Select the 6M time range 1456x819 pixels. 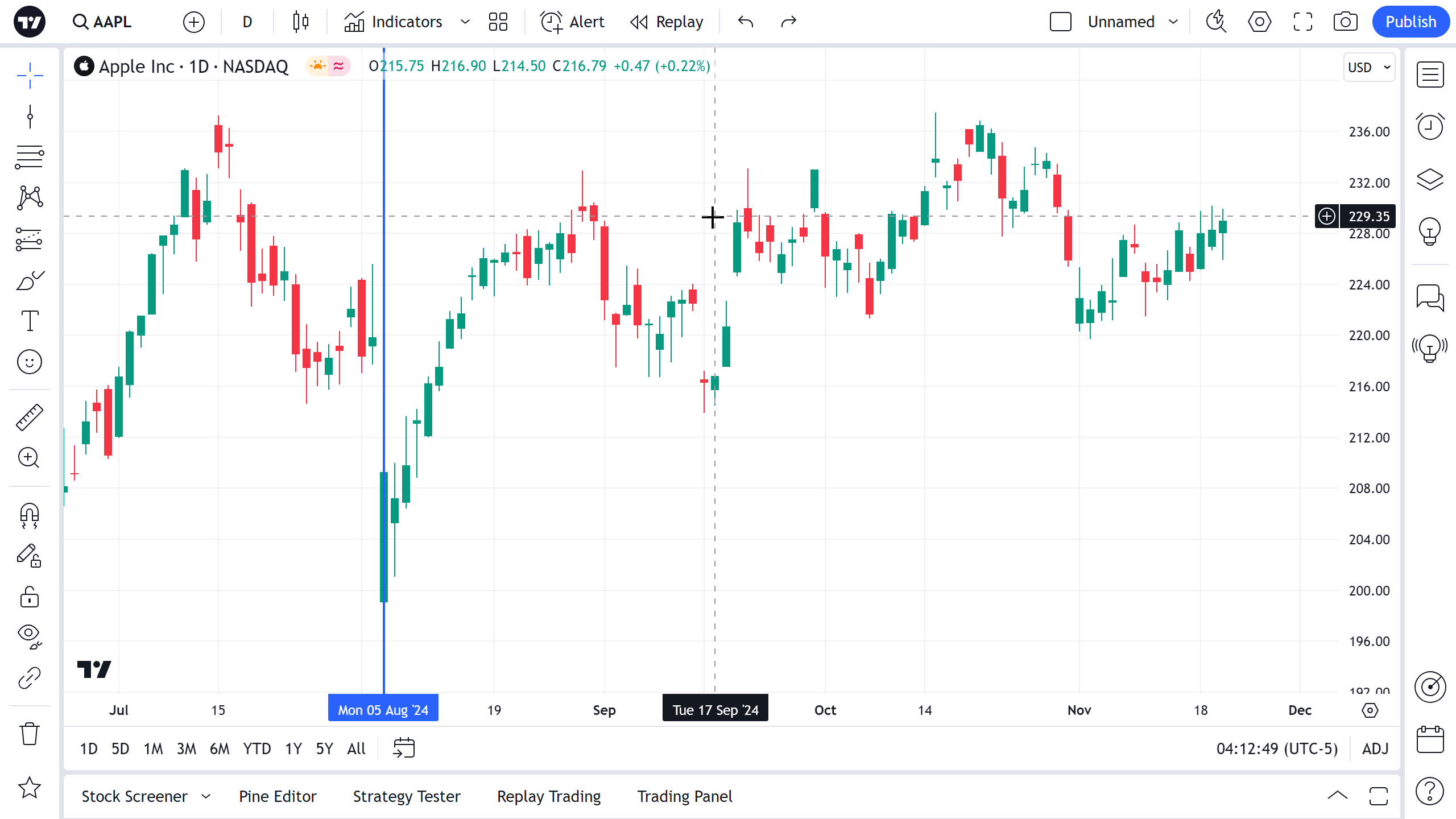[x=220, y=748]
